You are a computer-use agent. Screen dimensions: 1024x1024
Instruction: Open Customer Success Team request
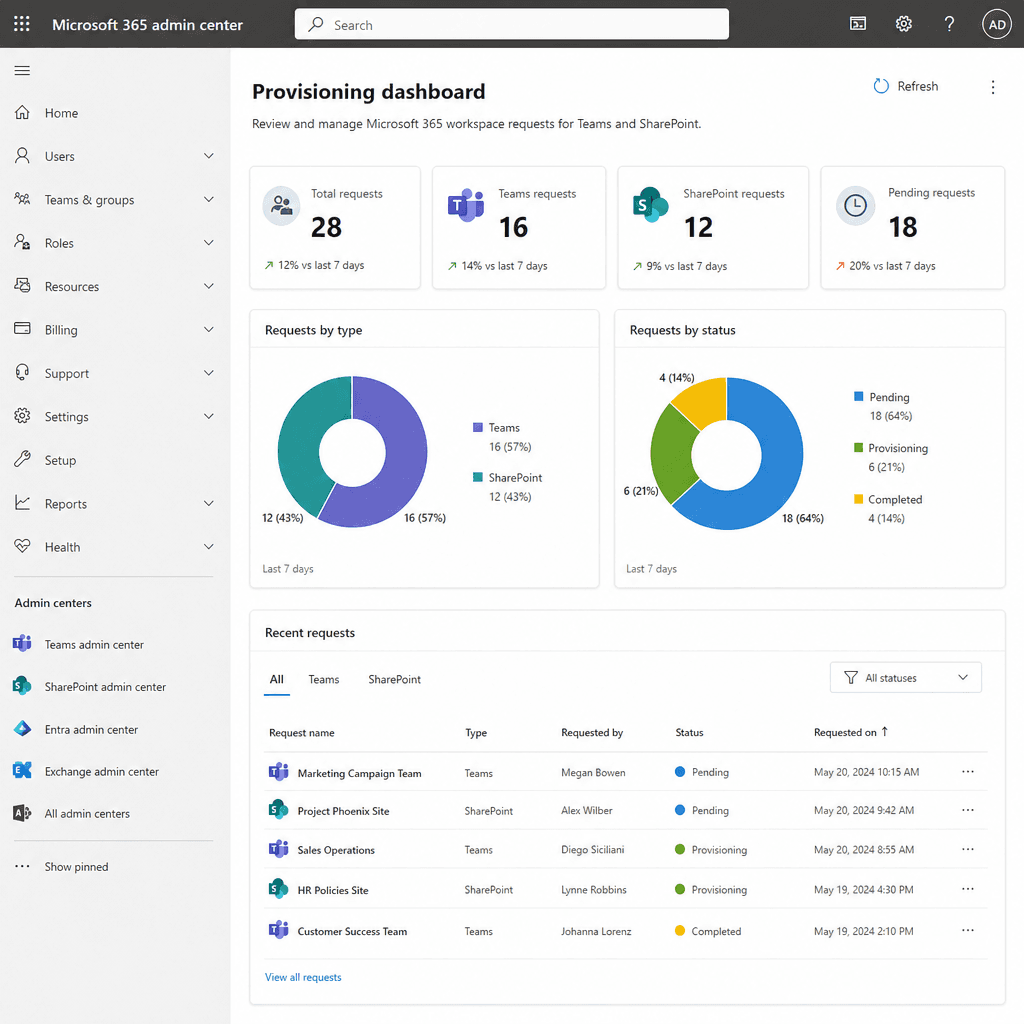pyautogui.click(x=352, y=931)
